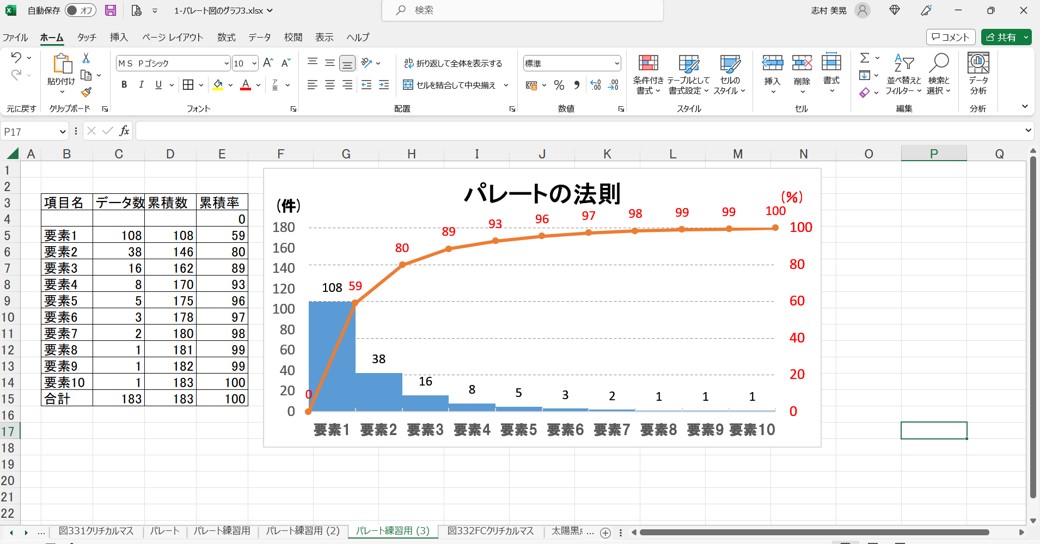Viewport: 1040px width, 544px height.
Task: Collapse the ribbon with the chevron
Action: coord(1025,106)
